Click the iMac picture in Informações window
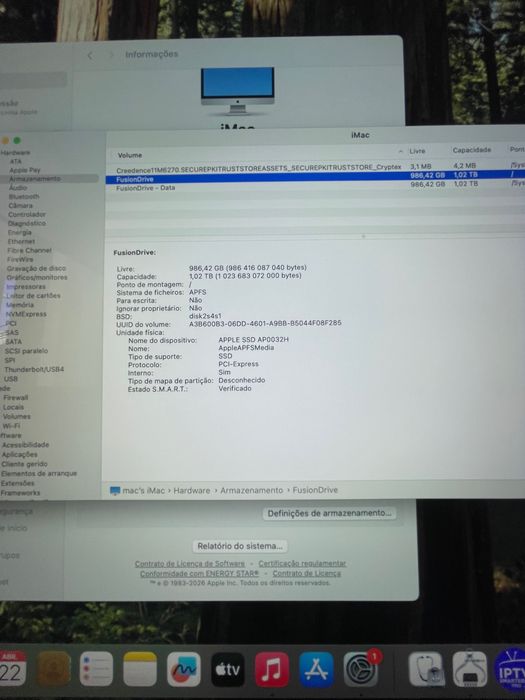This screenshot has height=700, width=525. point(237,90)
